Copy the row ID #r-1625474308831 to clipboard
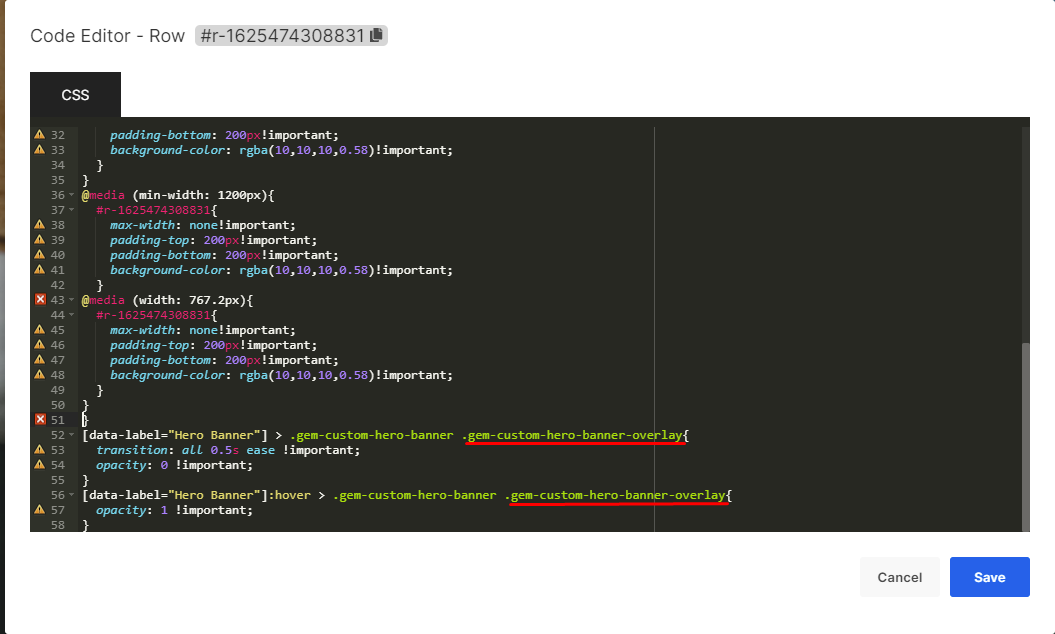 (376, 35)
